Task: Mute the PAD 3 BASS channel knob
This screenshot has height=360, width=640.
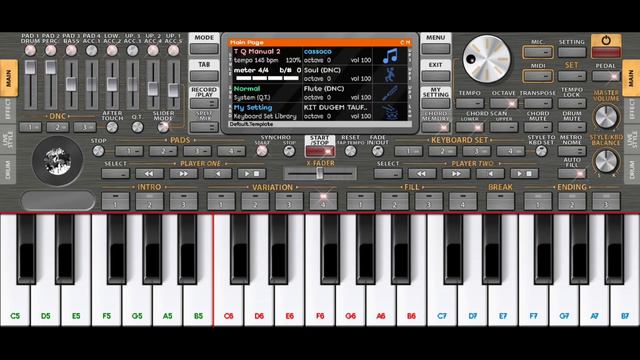Action: (x=71, y=51)
